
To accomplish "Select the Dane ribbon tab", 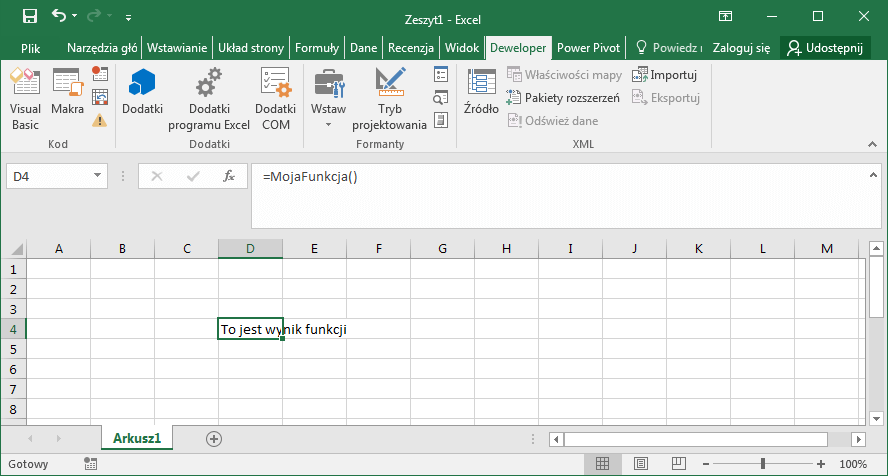I will (x=364, y=48).
